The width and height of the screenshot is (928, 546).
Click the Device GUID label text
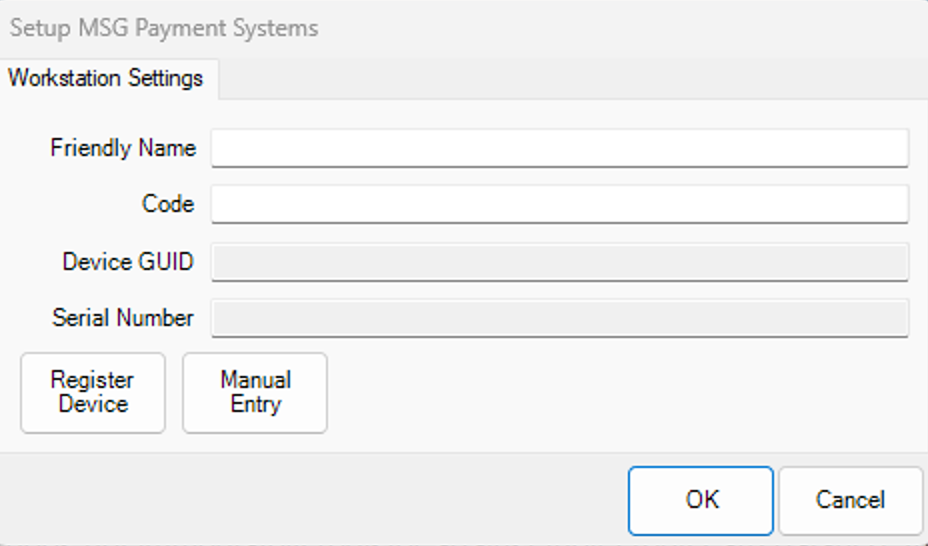point(128,262)
